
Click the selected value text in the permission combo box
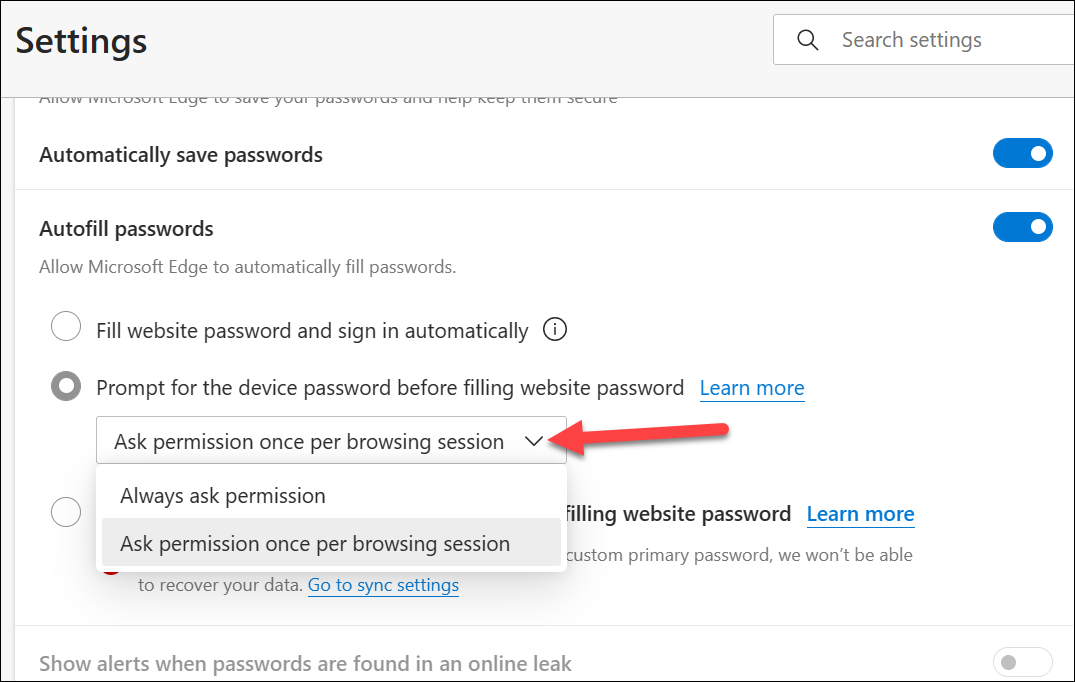pyautogui.click(x=309, y=442)
